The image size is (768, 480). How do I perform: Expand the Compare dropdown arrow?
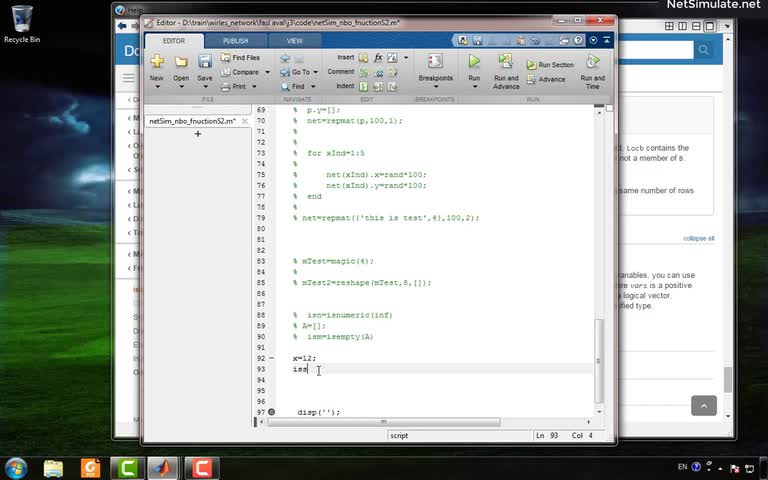coord(267,72)
